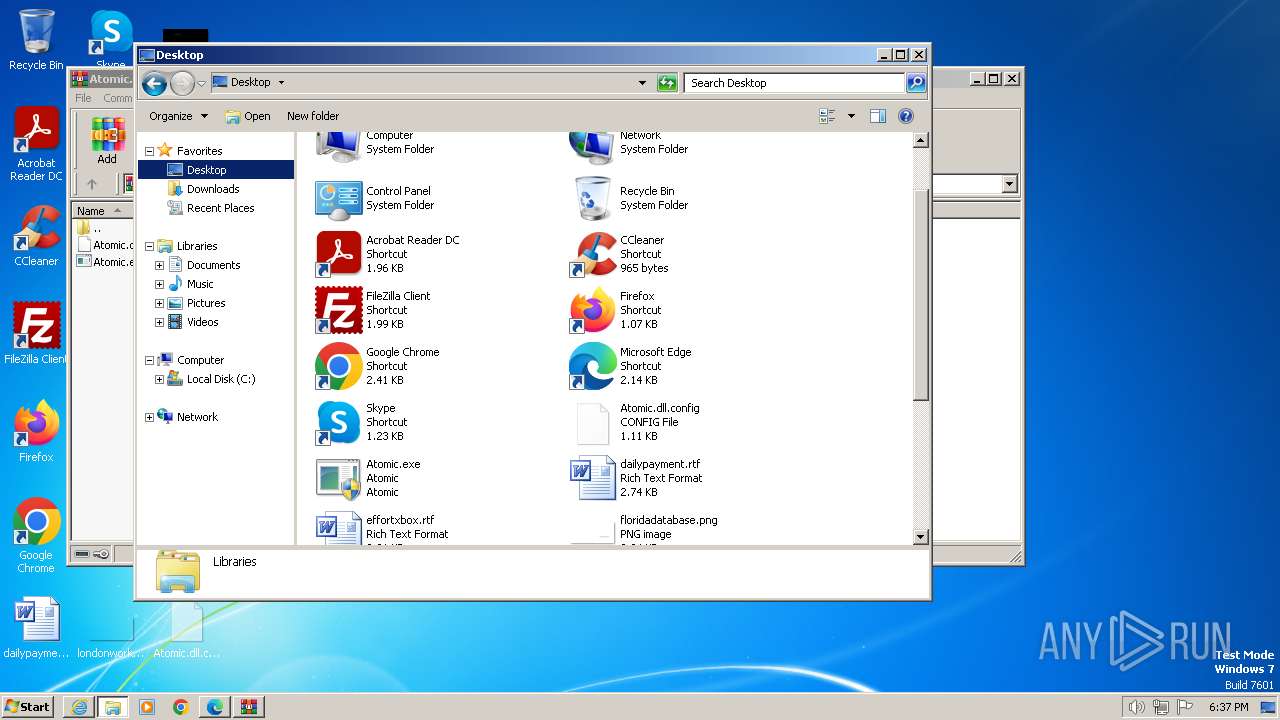
Task: Select Firefox desktop icon
Action: (x=36, y=432)
